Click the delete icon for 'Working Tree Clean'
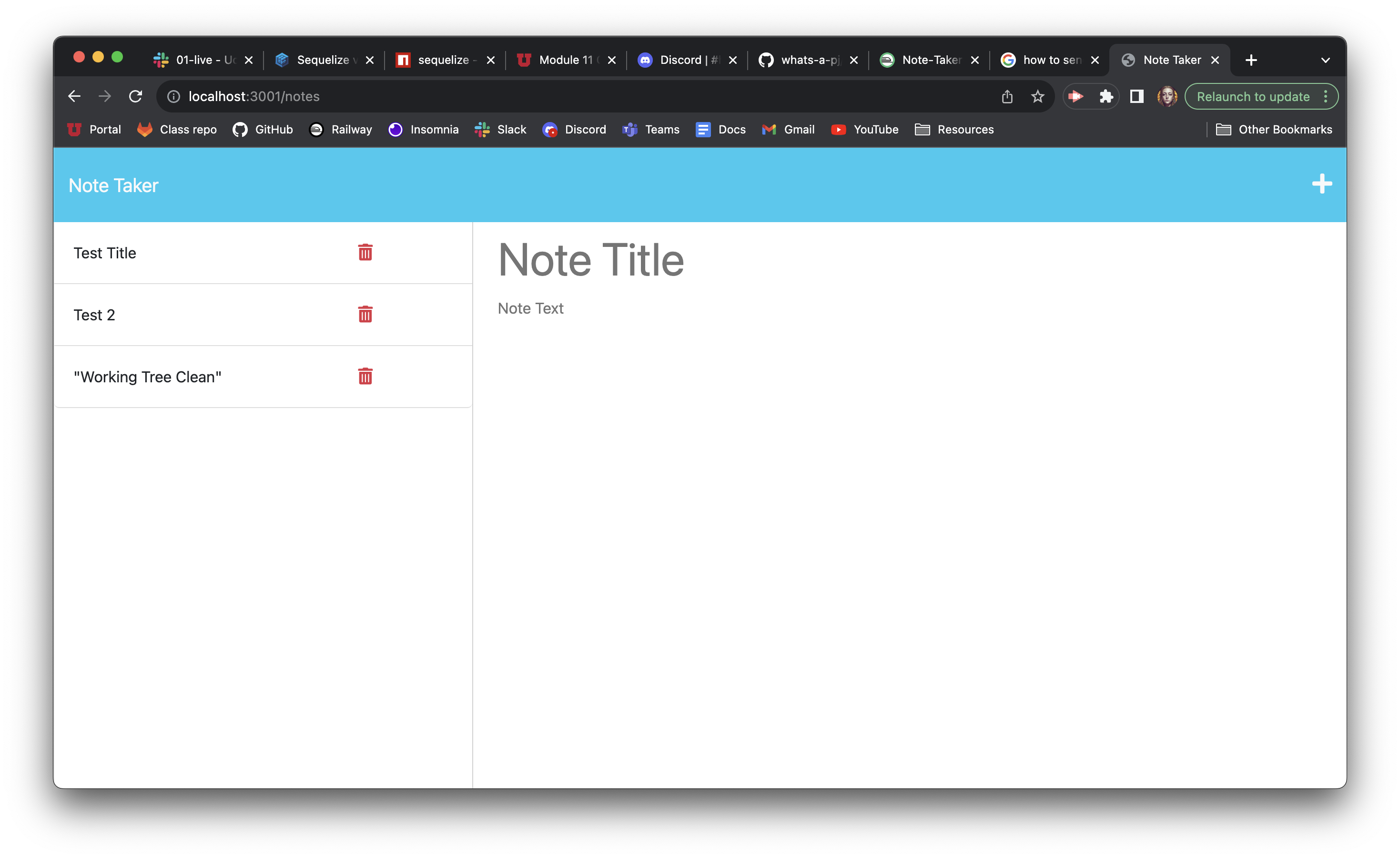 (364, 376)
